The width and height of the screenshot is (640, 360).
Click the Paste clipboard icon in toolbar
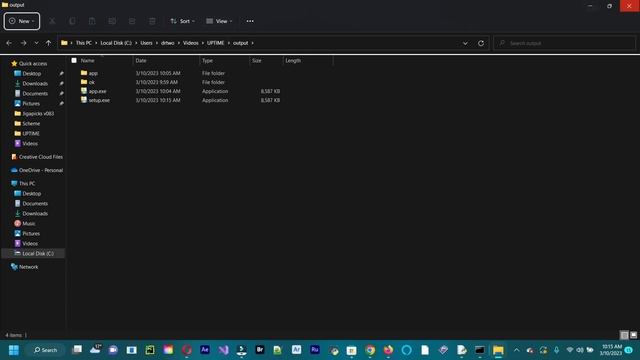click(x=92, y=21)
